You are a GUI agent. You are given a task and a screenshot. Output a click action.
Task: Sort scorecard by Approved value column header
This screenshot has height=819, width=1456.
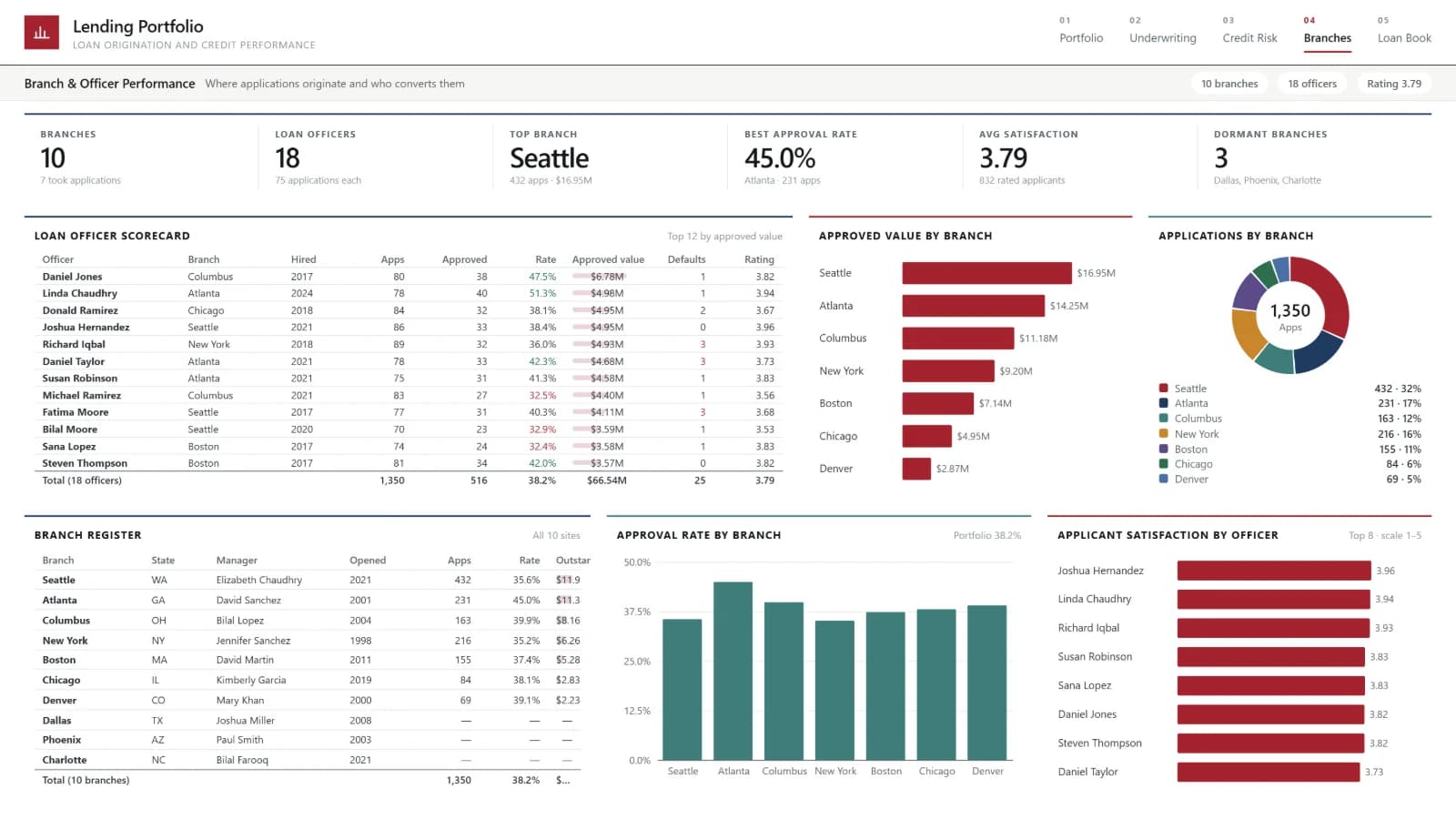pyautogui.click(x=608, y=259)
